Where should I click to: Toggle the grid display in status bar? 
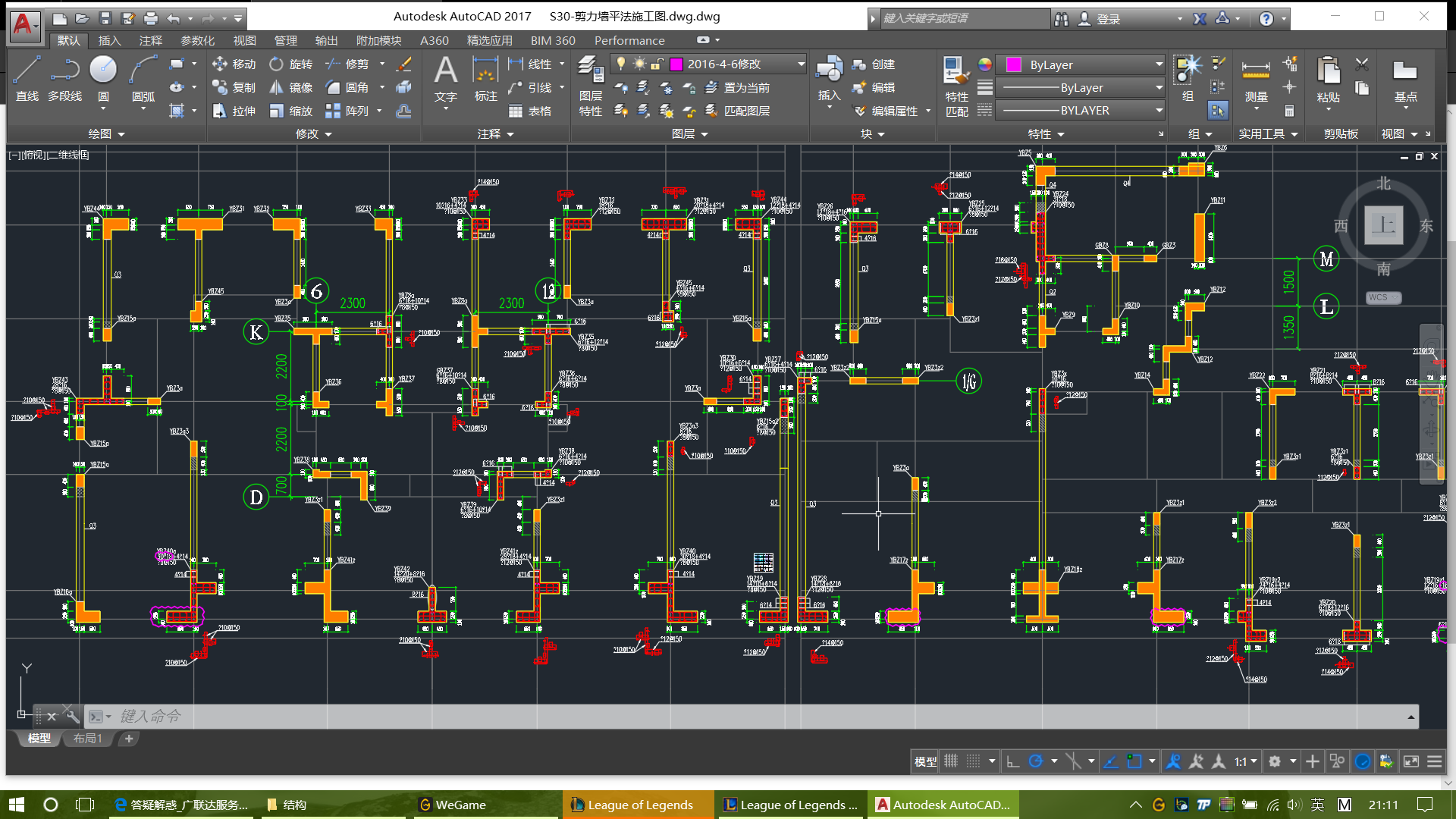[x=951, y=761]
